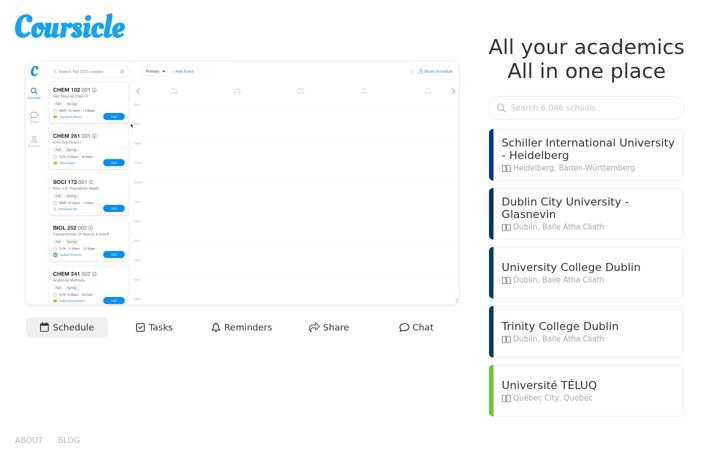Add the CHEM 102 course
Screen dimensions: 720x450
[x=114, y=117]
